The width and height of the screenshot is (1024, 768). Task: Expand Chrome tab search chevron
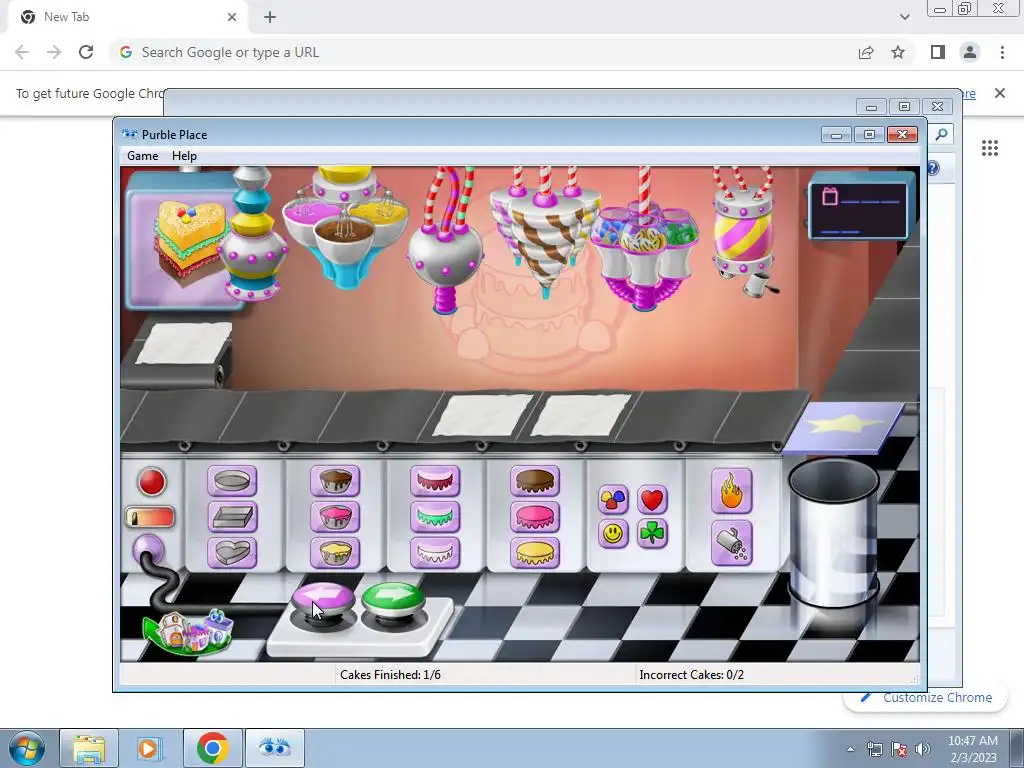[x=904, y=17]
